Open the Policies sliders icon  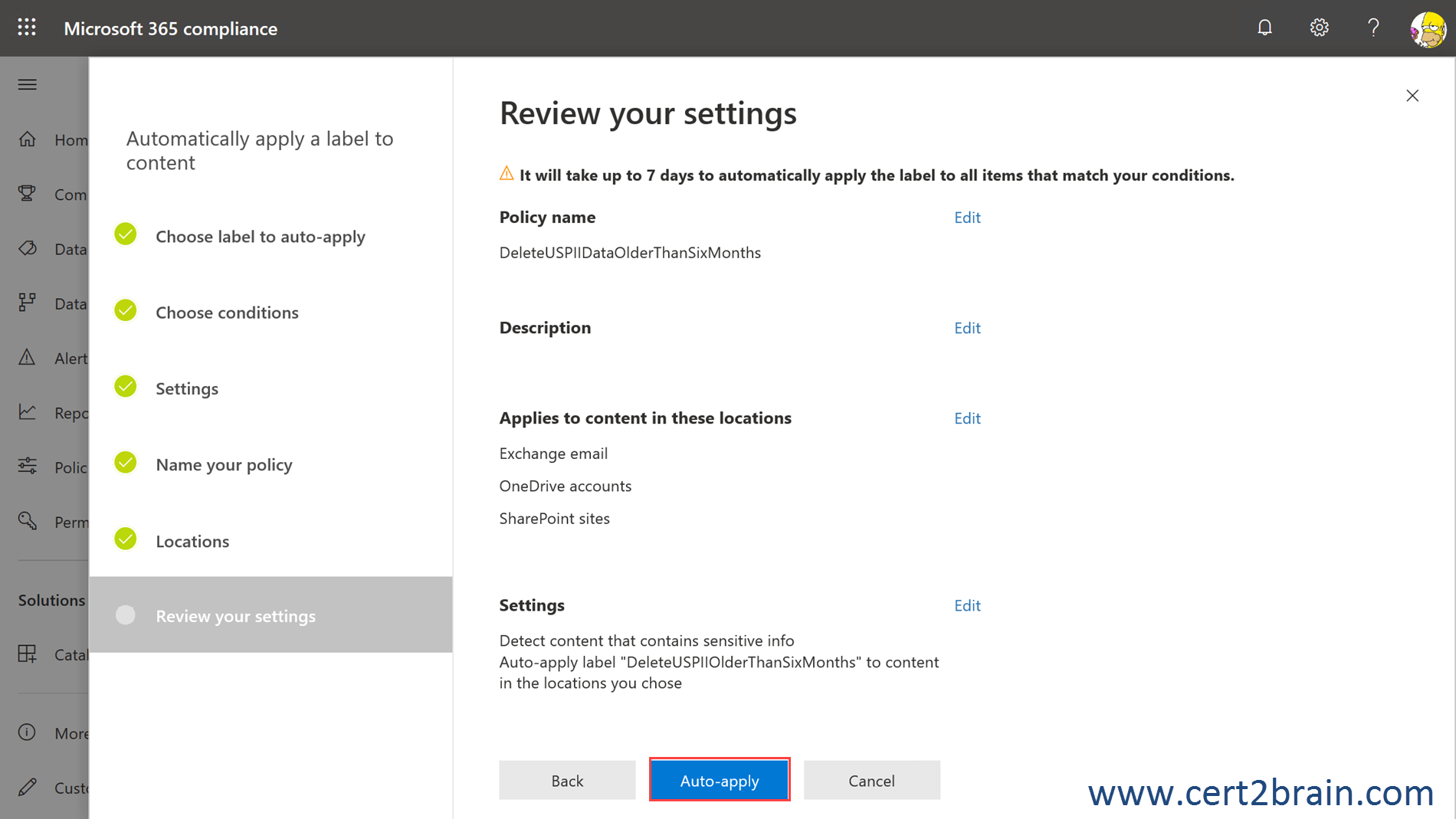[x=28, y=467]
